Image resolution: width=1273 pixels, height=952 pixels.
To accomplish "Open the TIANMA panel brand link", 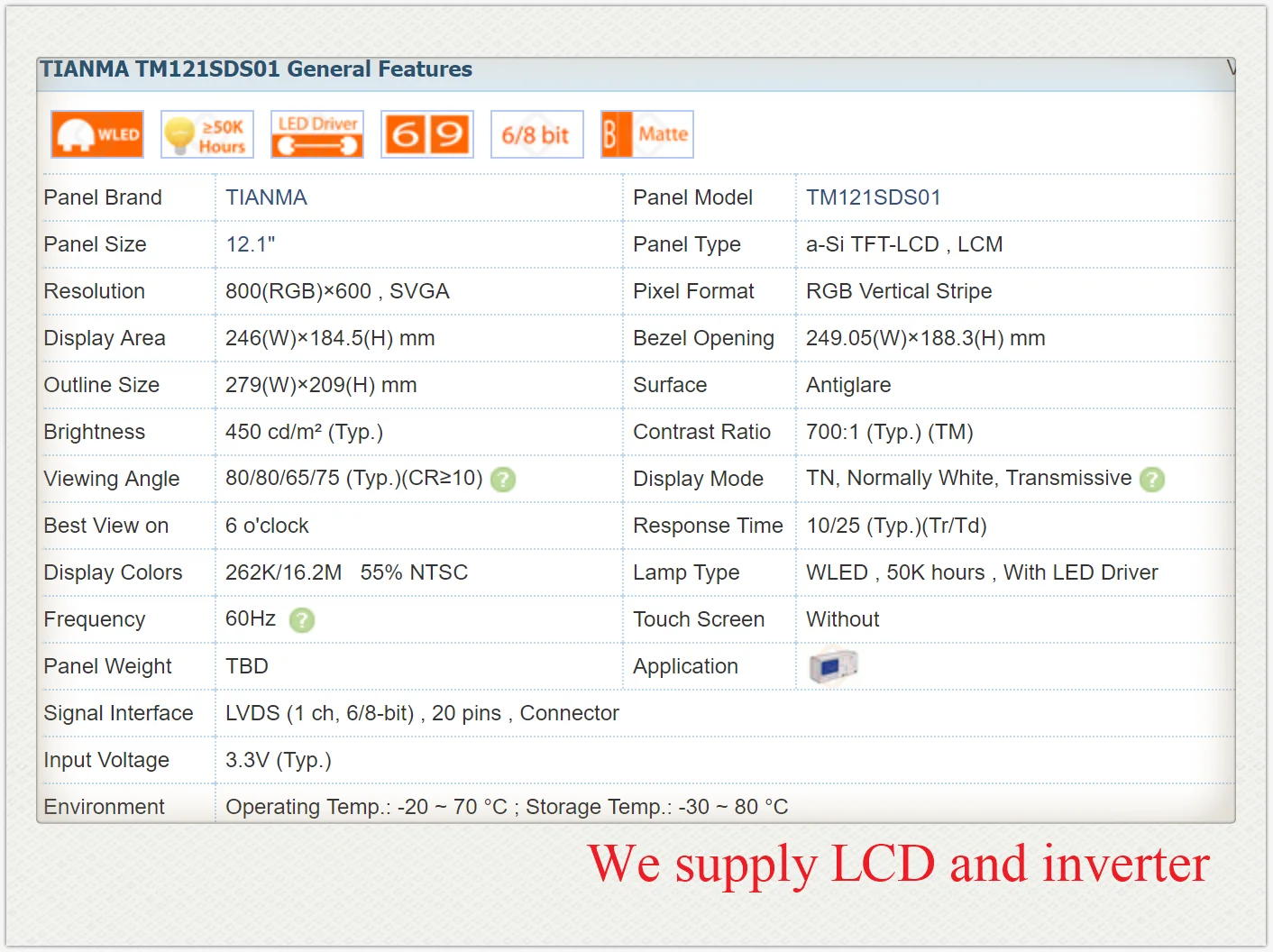I will (266, 197).
